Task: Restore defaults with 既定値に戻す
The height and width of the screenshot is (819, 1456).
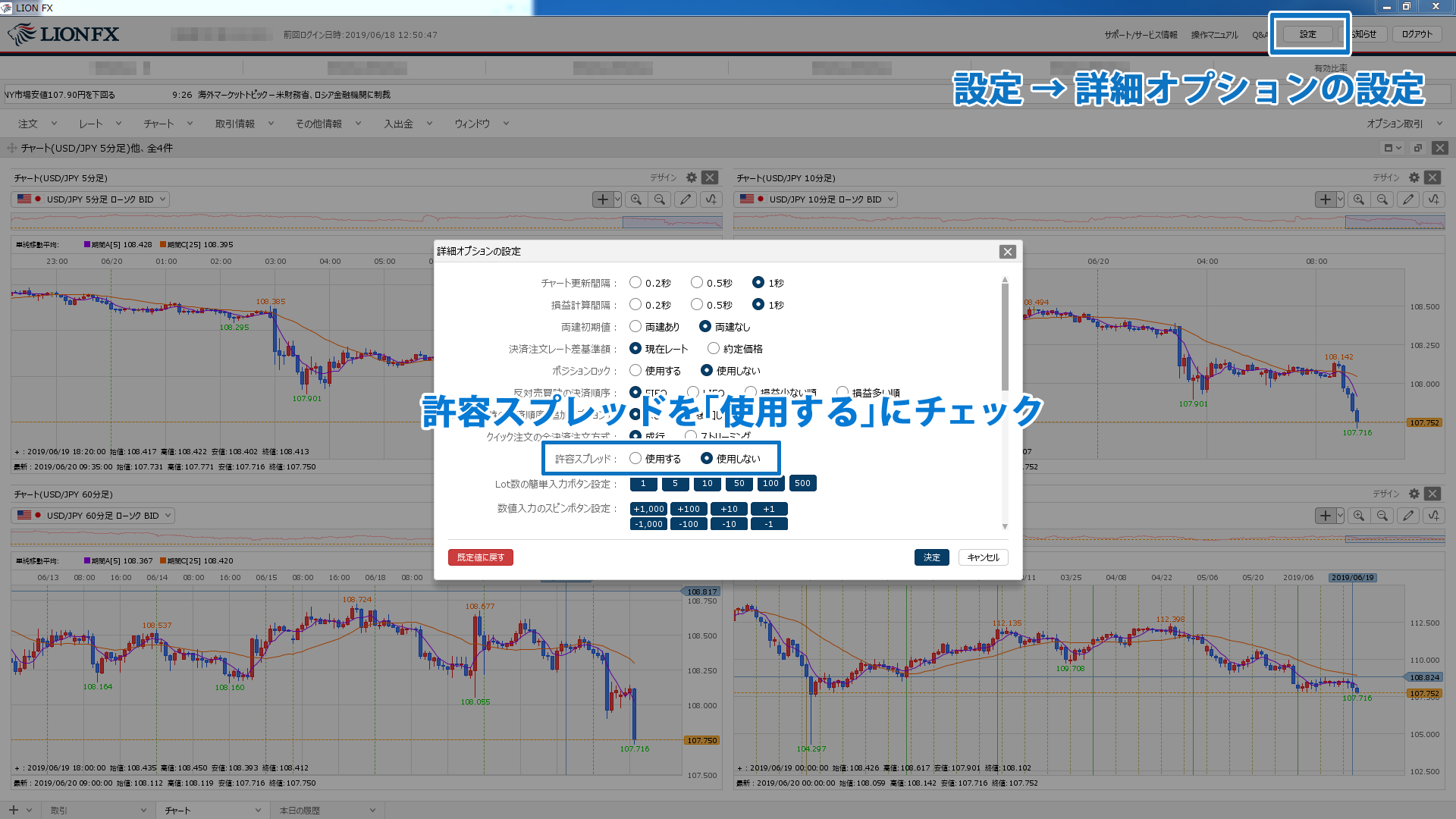Action: (x=481, y=557)
